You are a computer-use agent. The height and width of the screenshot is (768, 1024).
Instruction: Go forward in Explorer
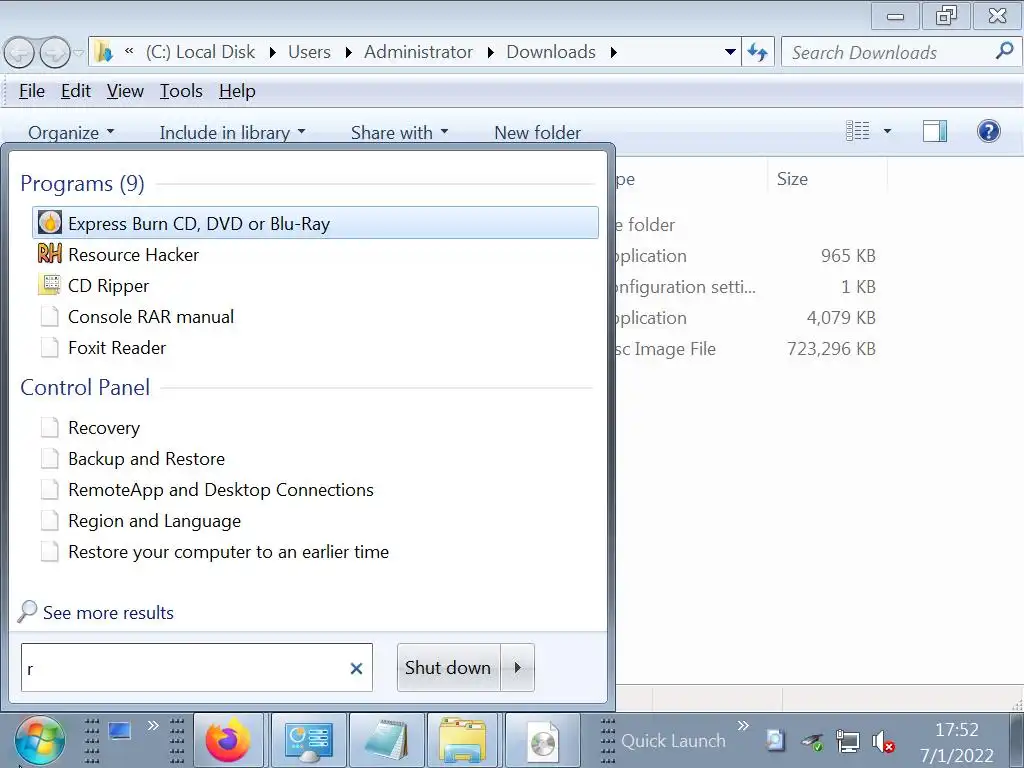pos(55,53)
